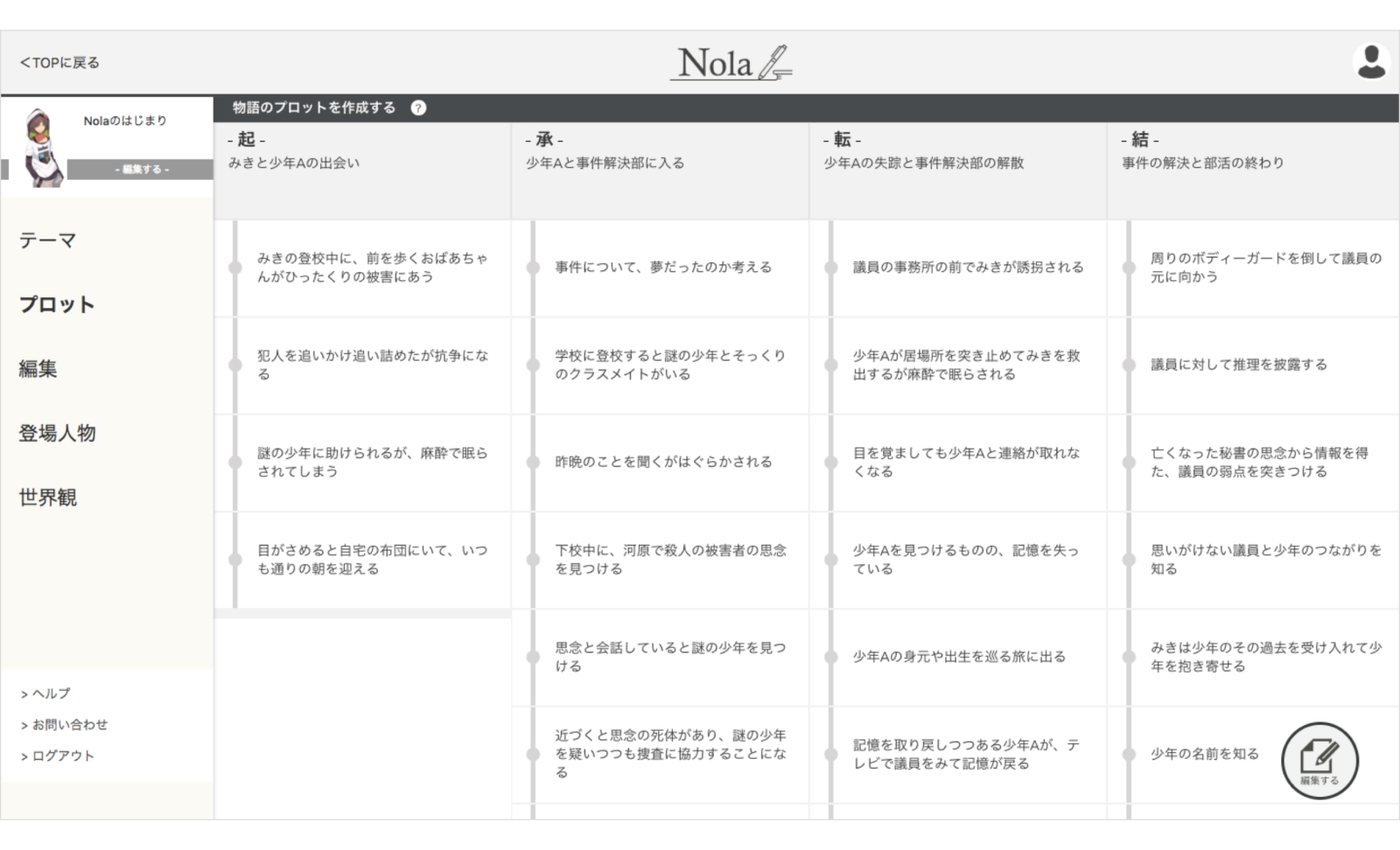Click the Nolaのはじまり story title

[125, 121]
